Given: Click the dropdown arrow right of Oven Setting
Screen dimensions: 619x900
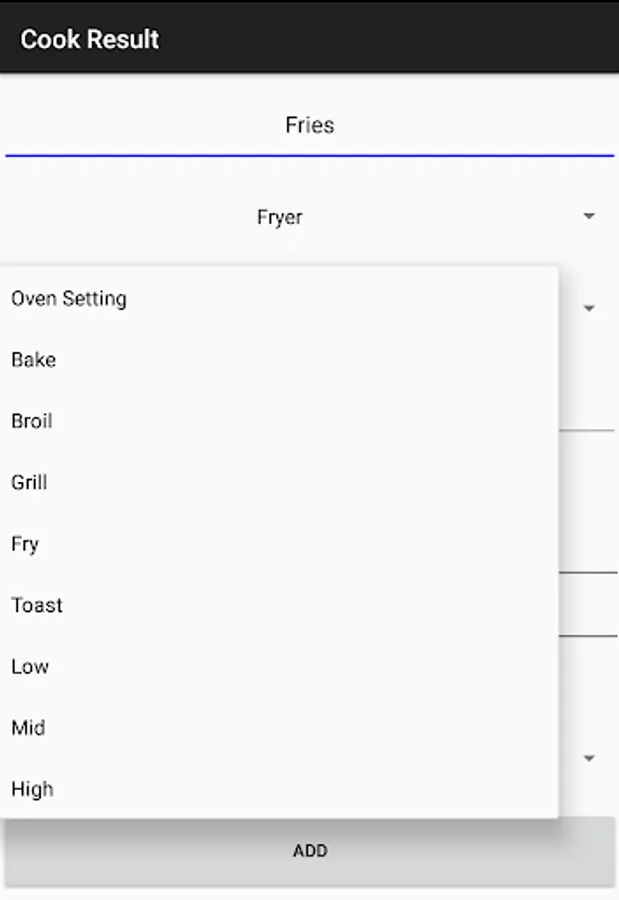Looking at the screenshot, I should click(x=589, y=308).
